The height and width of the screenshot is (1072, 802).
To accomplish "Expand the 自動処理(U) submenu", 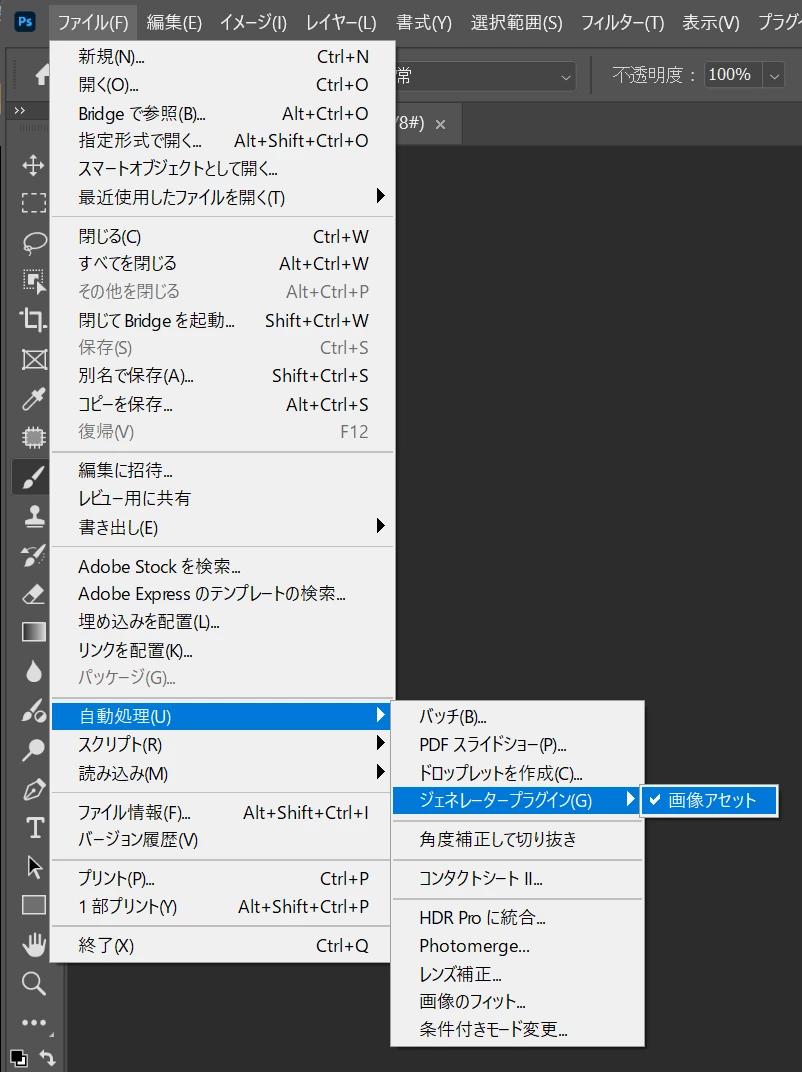I will tap(223, 716).
